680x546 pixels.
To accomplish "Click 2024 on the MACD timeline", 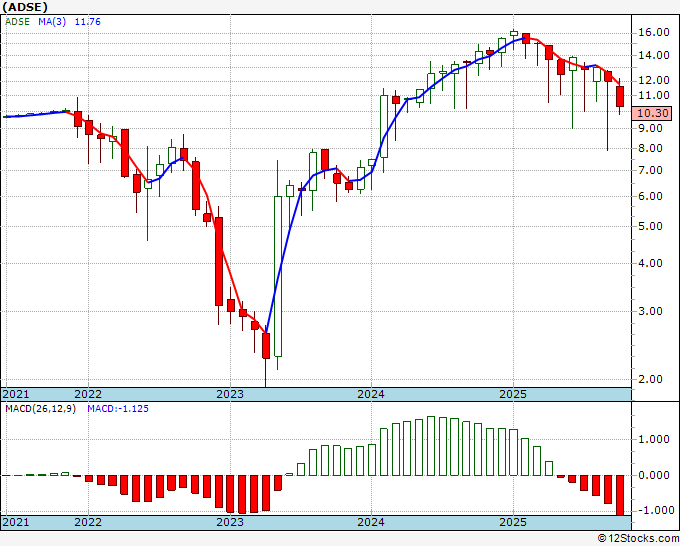I will [371, 522].
